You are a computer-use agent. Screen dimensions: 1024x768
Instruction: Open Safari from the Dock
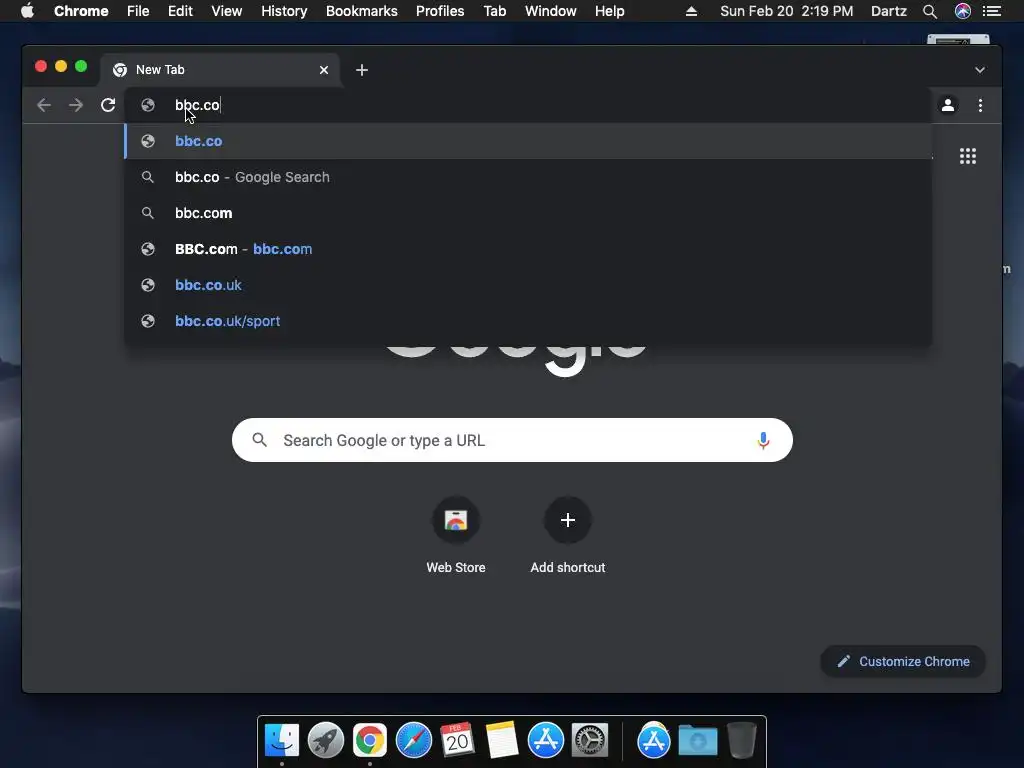point(413,741)
